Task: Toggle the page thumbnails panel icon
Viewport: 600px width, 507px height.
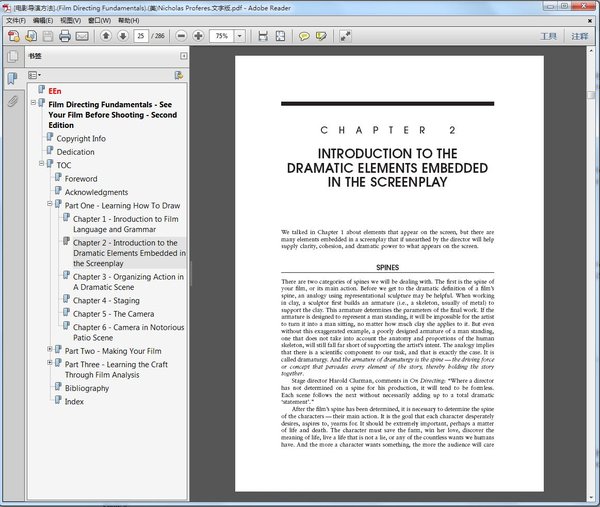Action: click(13, 56)
